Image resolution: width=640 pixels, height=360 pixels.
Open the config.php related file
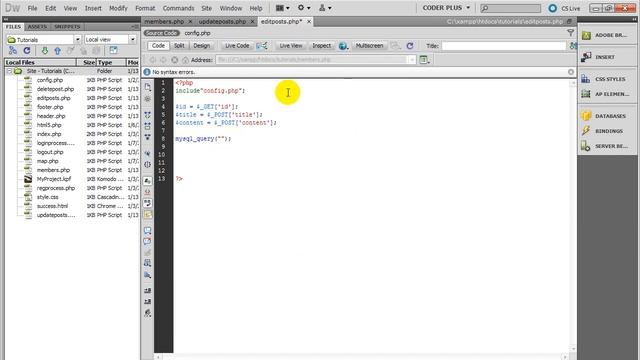pyautogui.click(x=197, y=33)
